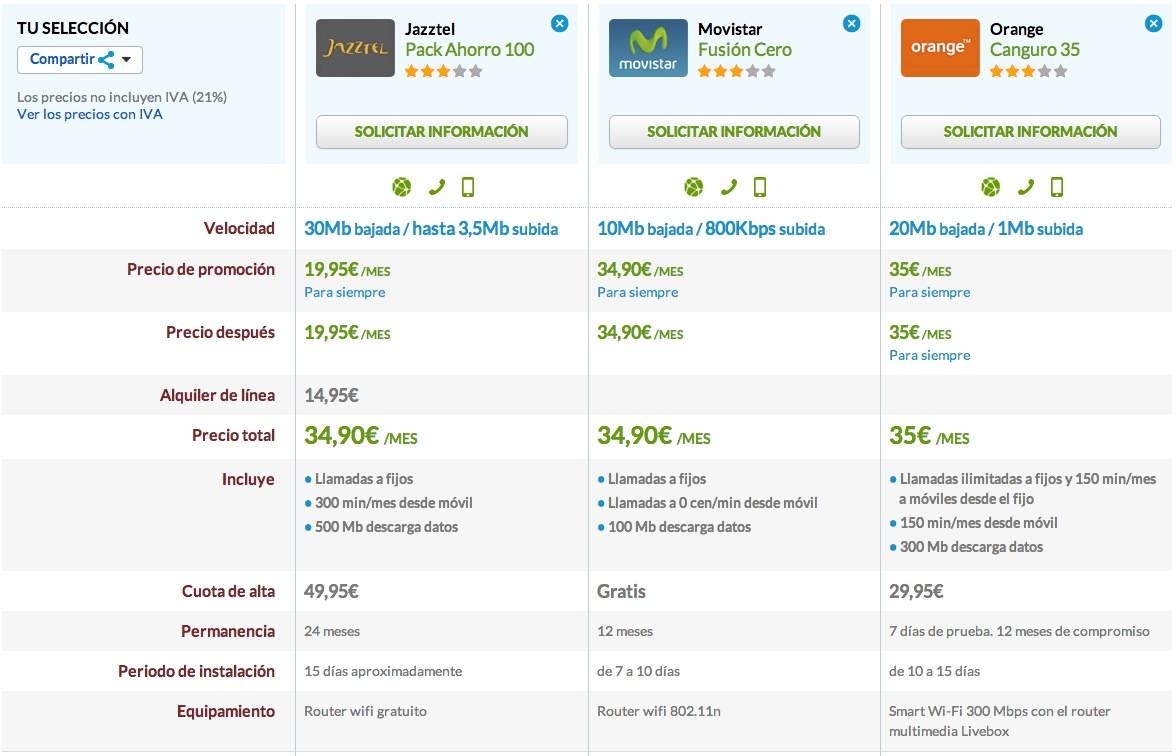The height and width of the screenshot is (756, 1176).
Task: Click the phone handset icon under Movistar
Action: 728,187
